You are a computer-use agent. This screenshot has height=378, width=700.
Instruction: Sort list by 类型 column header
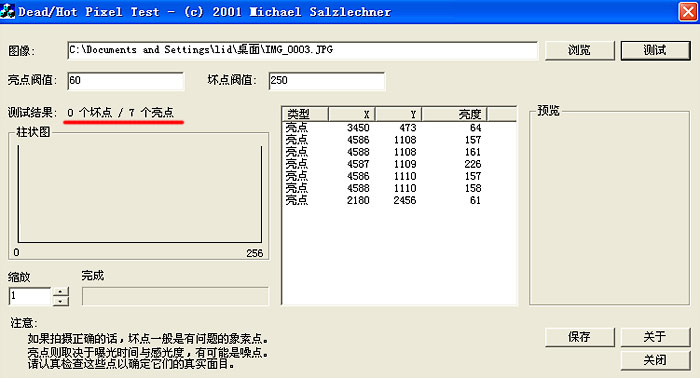pyautogui.click(x=306, y=114)
